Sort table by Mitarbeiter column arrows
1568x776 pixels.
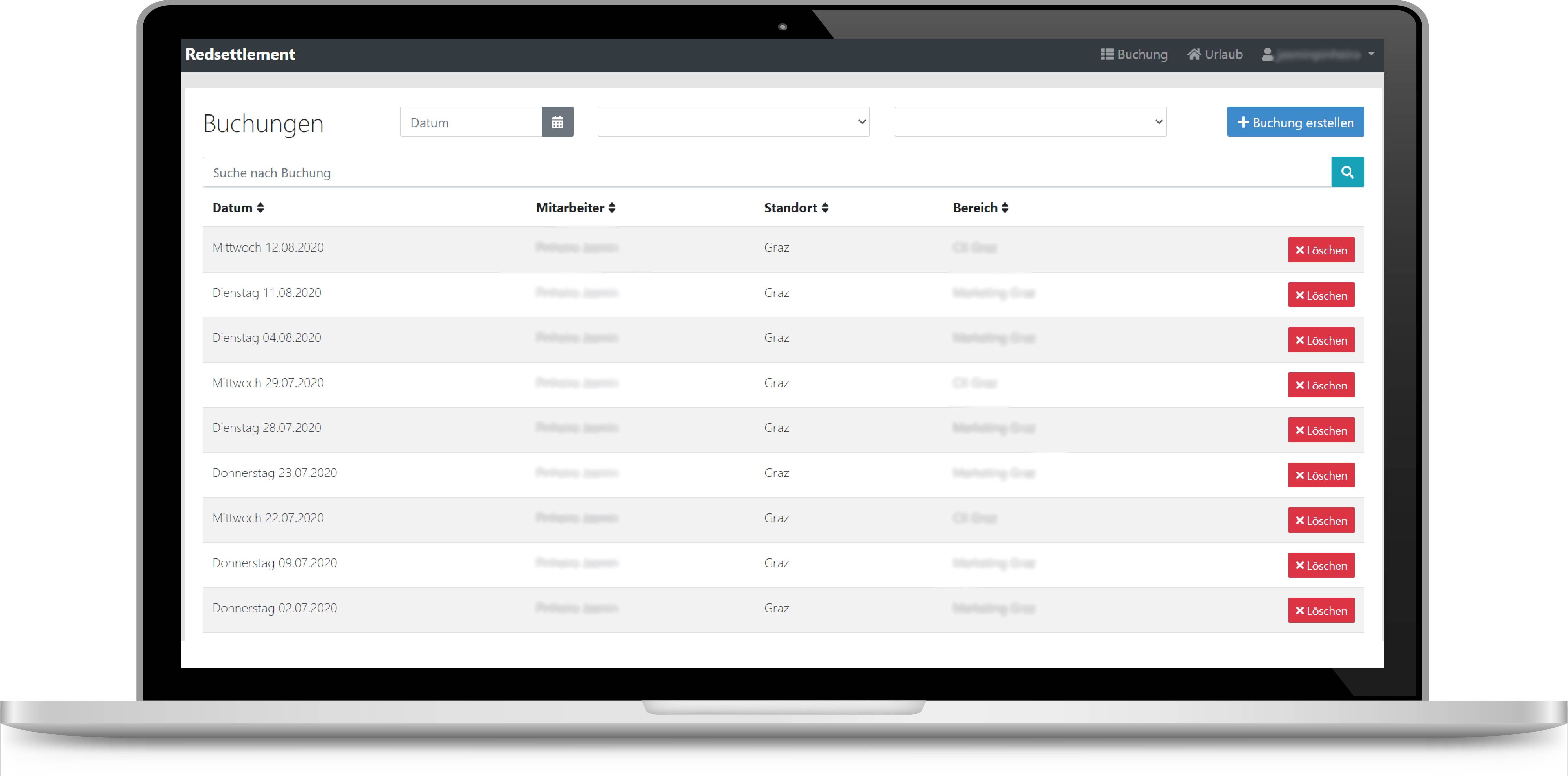(612, 208)
